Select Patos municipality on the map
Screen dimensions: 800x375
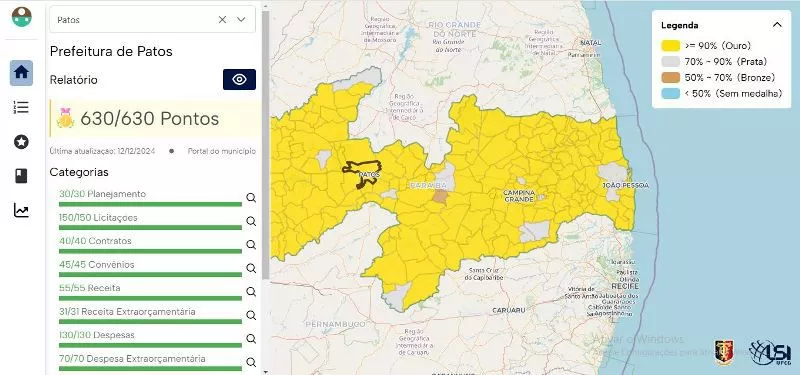tap(361, 174)
